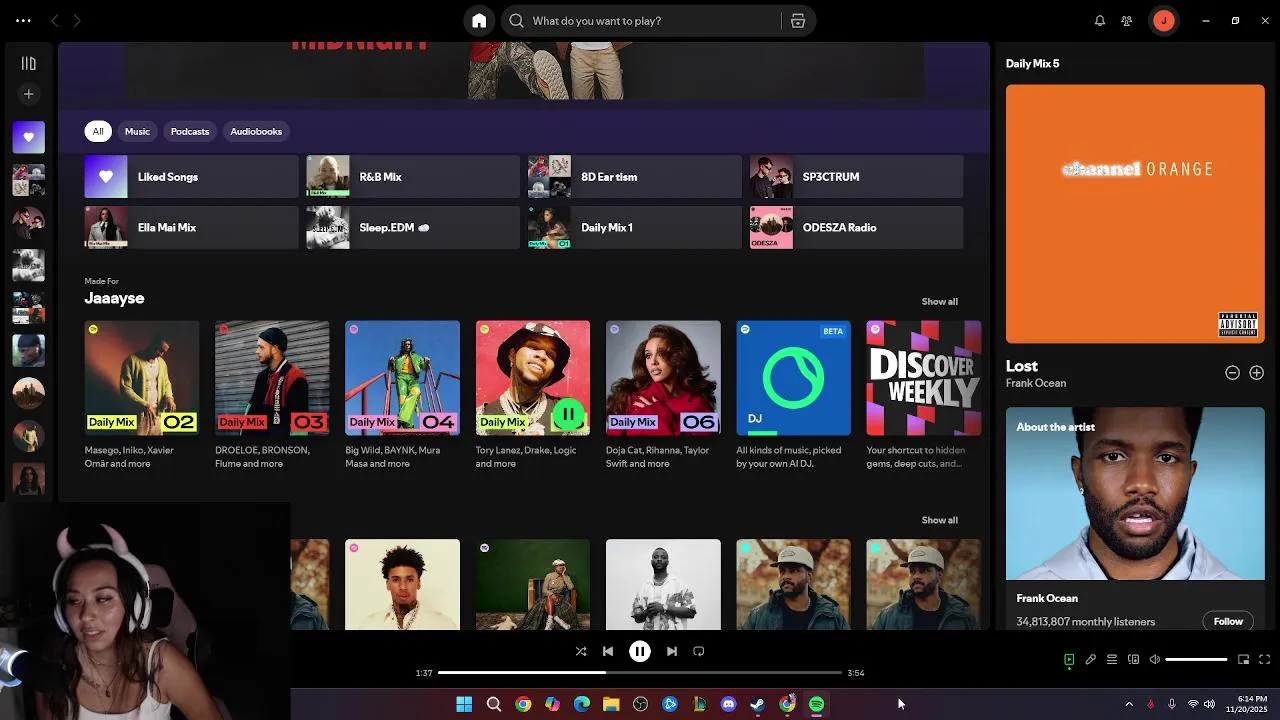Open Frank Ocean artist link under Lost
This screenshot has height=720, width=1280.
[x=1036, y=384]
